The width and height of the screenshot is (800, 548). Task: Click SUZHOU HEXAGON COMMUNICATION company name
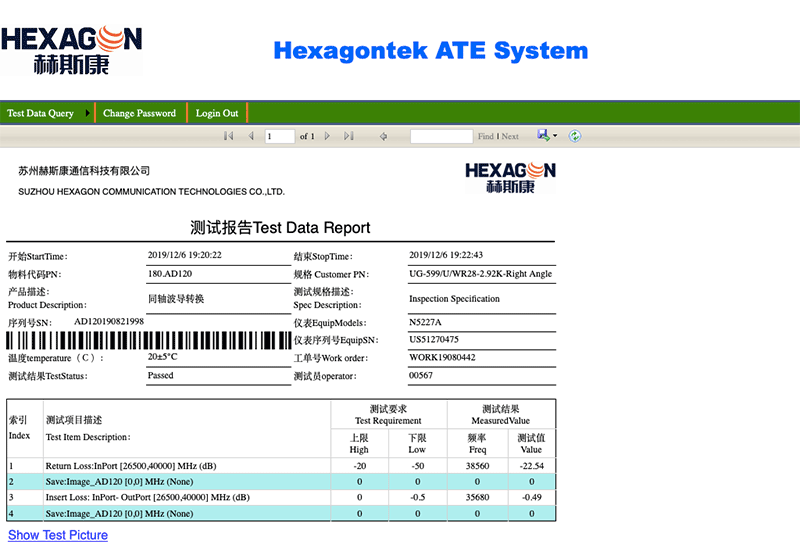152,192
